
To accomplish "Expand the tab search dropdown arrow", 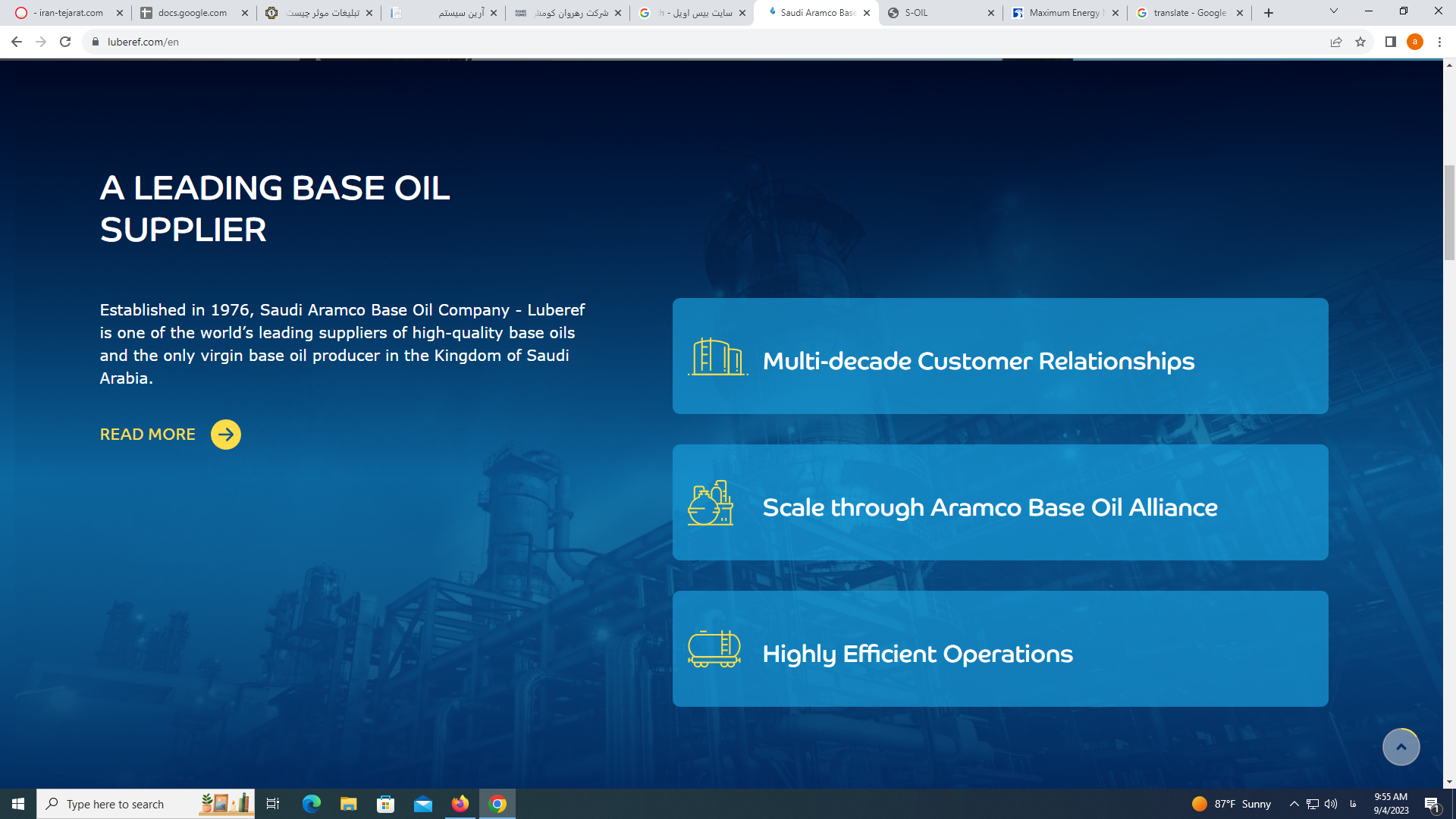I will [1334, 11].
